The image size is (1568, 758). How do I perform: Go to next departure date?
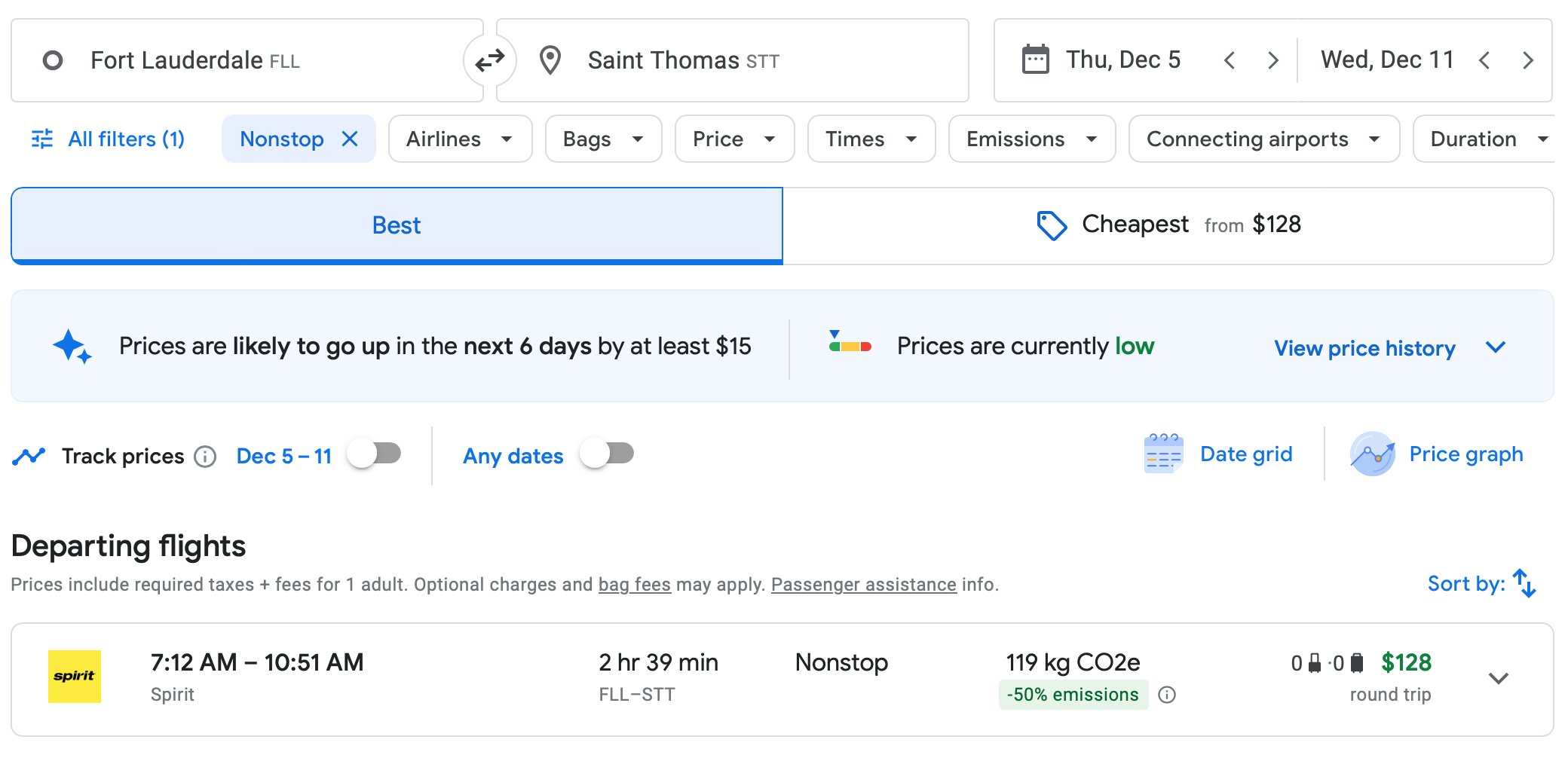1273,60
